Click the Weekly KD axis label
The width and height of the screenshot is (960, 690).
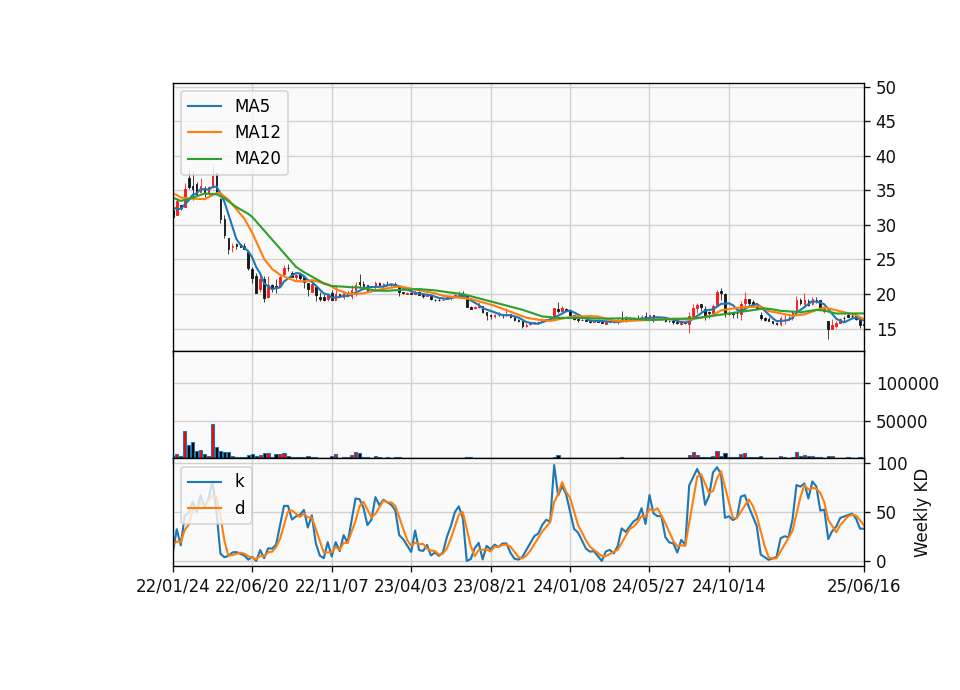(x=921, y=513)
